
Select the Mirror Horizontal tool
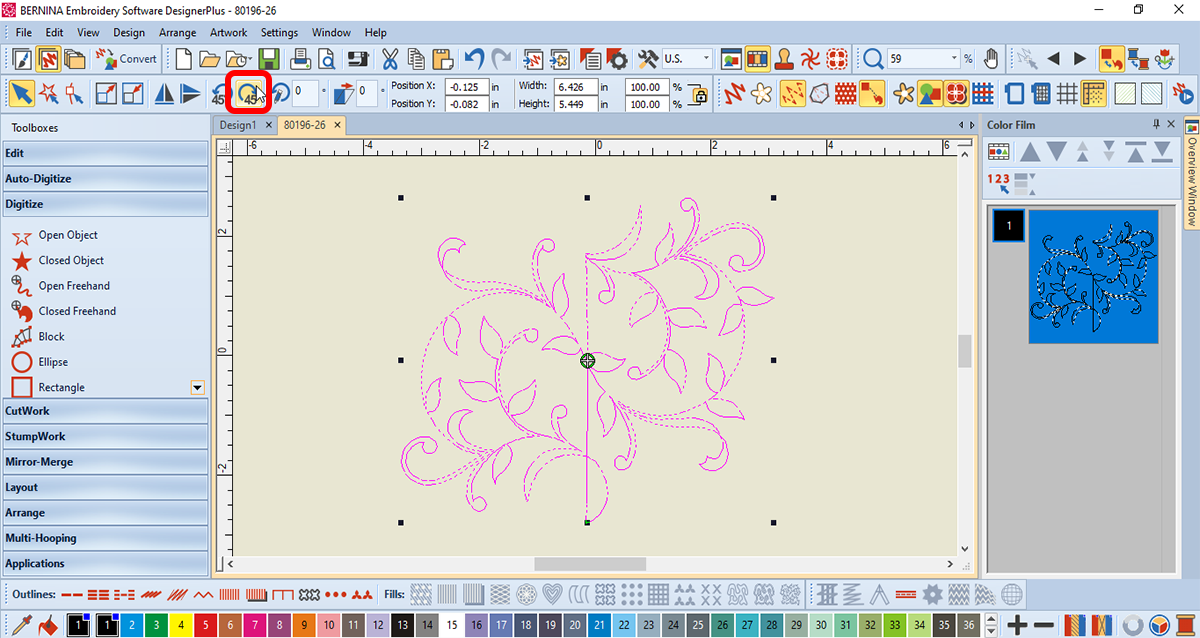[164, 94]
